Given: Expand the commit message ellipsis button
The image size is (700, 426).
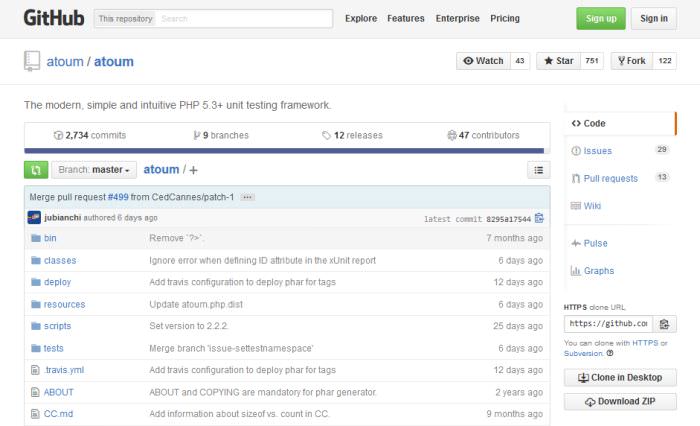Looking at the screenshot, I should (247, 197).
